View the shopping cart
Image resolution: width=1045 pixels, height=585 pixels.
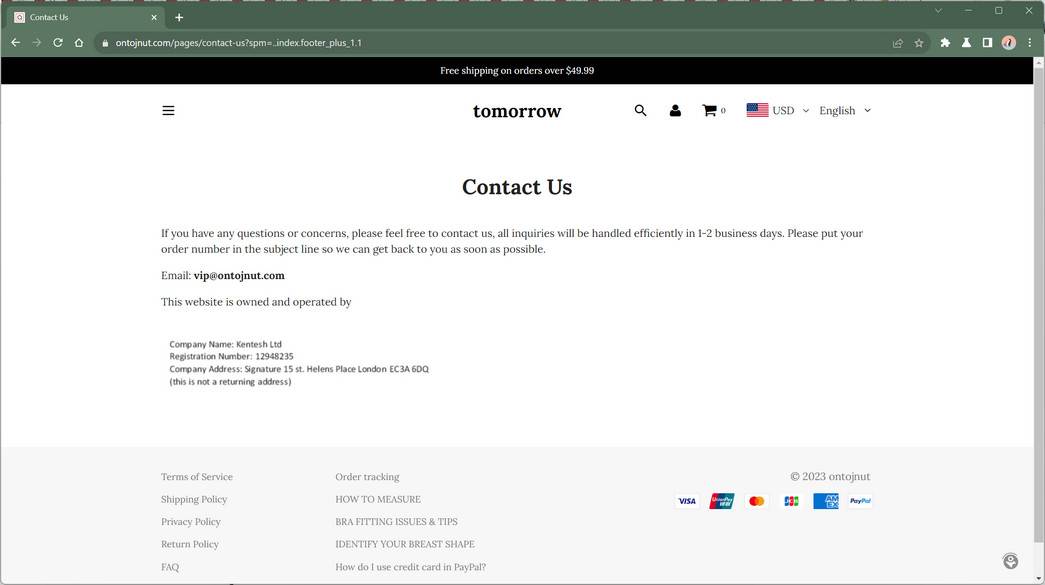pos(709,110)
